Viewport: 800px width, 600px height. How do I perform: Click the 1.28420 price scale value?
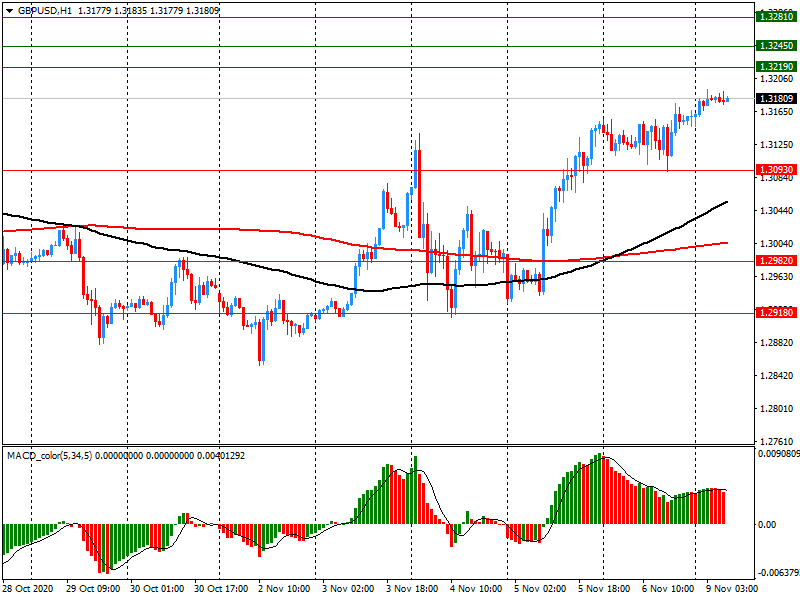(x=777, y=376)
